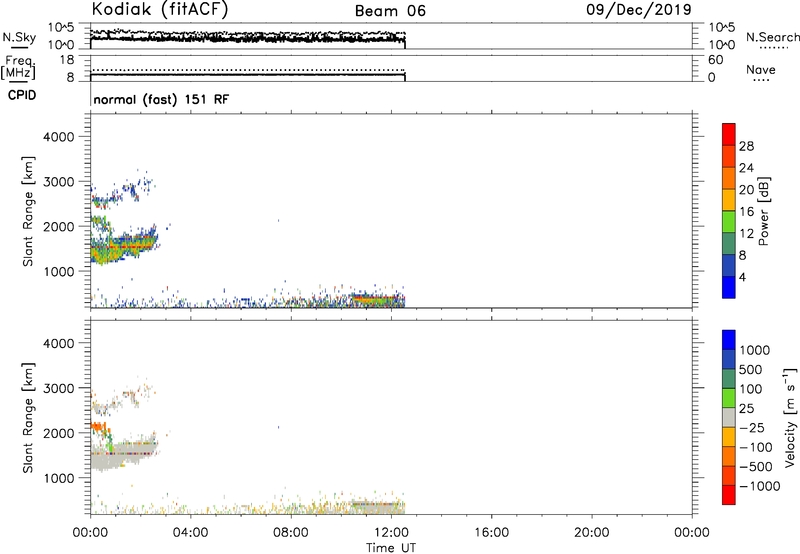Image resolution: width=800 pixels, height=554 pixels.
Task: Click the 28 label on Power colorbar
Action: pos(746,146)
